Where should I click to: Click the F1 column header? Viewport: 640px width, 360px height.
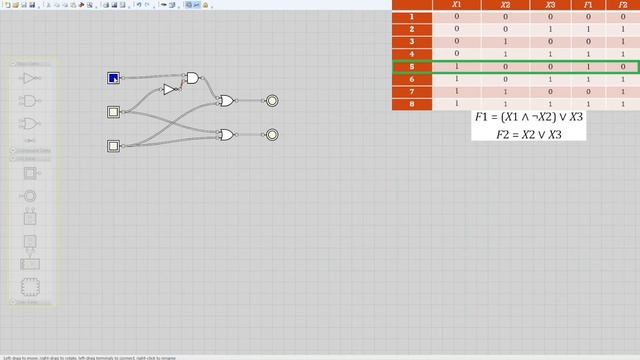pos(588,5)
